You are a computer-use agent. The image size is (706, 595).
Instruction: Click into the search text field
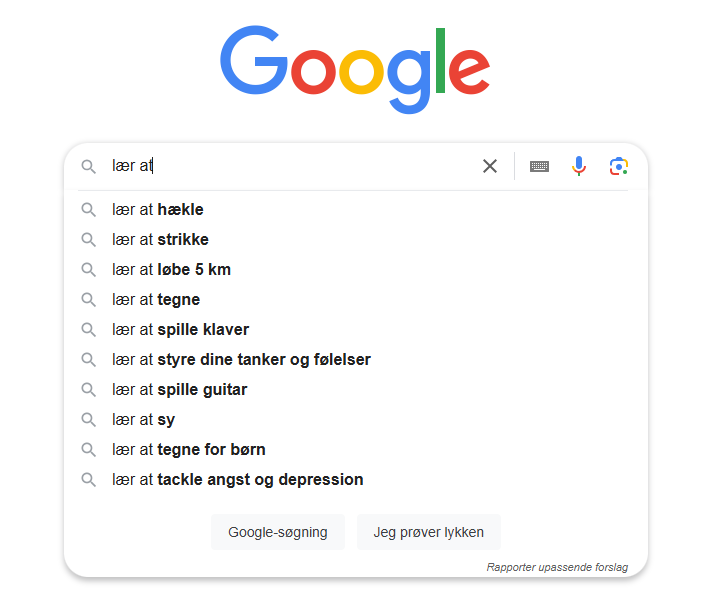[300, 166]
